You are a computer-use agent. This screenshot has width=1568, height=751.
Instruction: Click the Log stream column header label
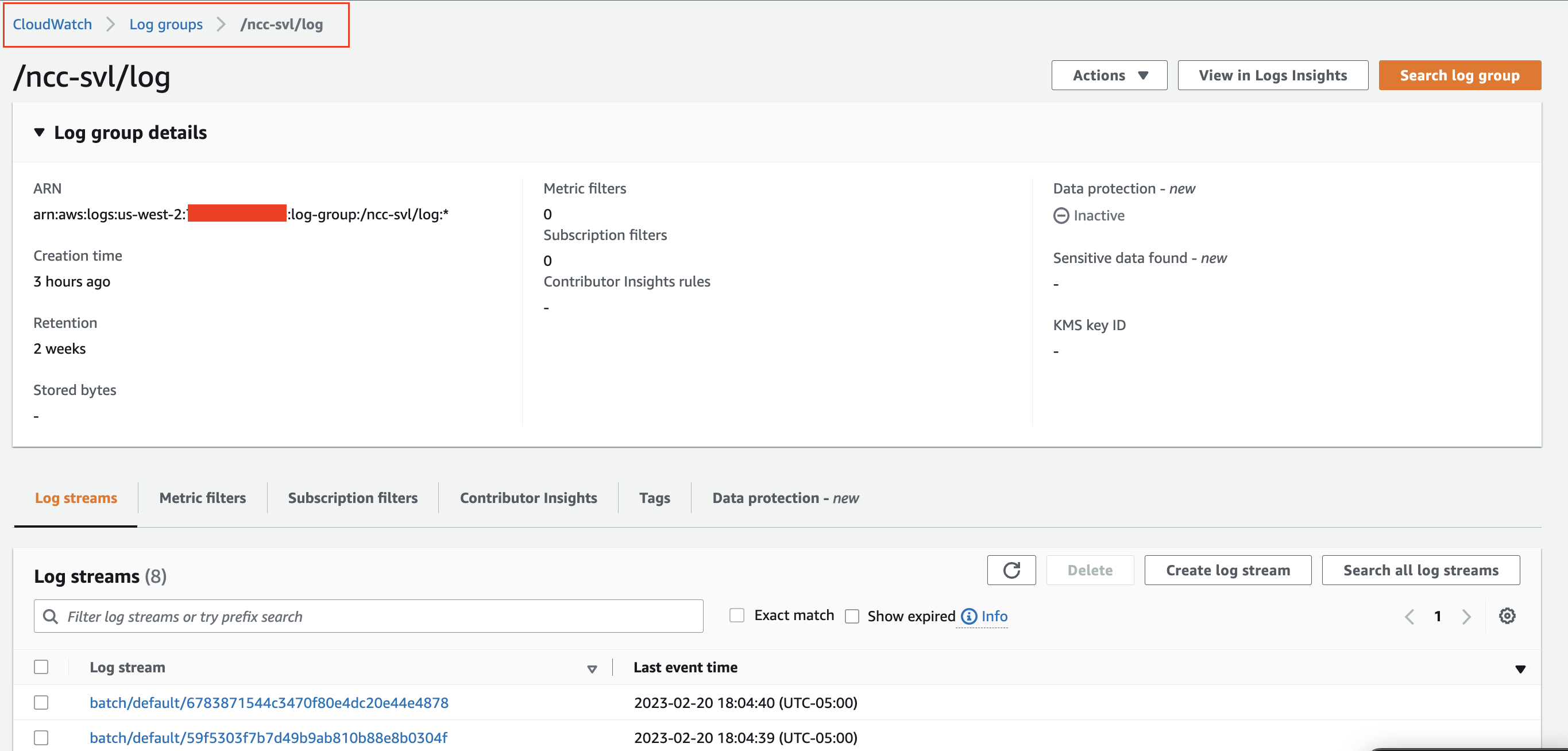pos(127,667)
